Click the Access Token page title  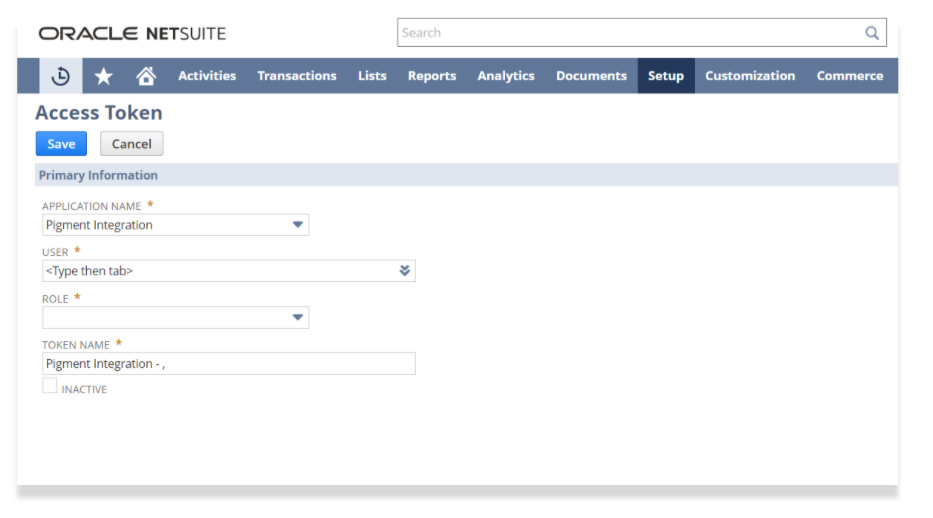[x=99, y=112]
